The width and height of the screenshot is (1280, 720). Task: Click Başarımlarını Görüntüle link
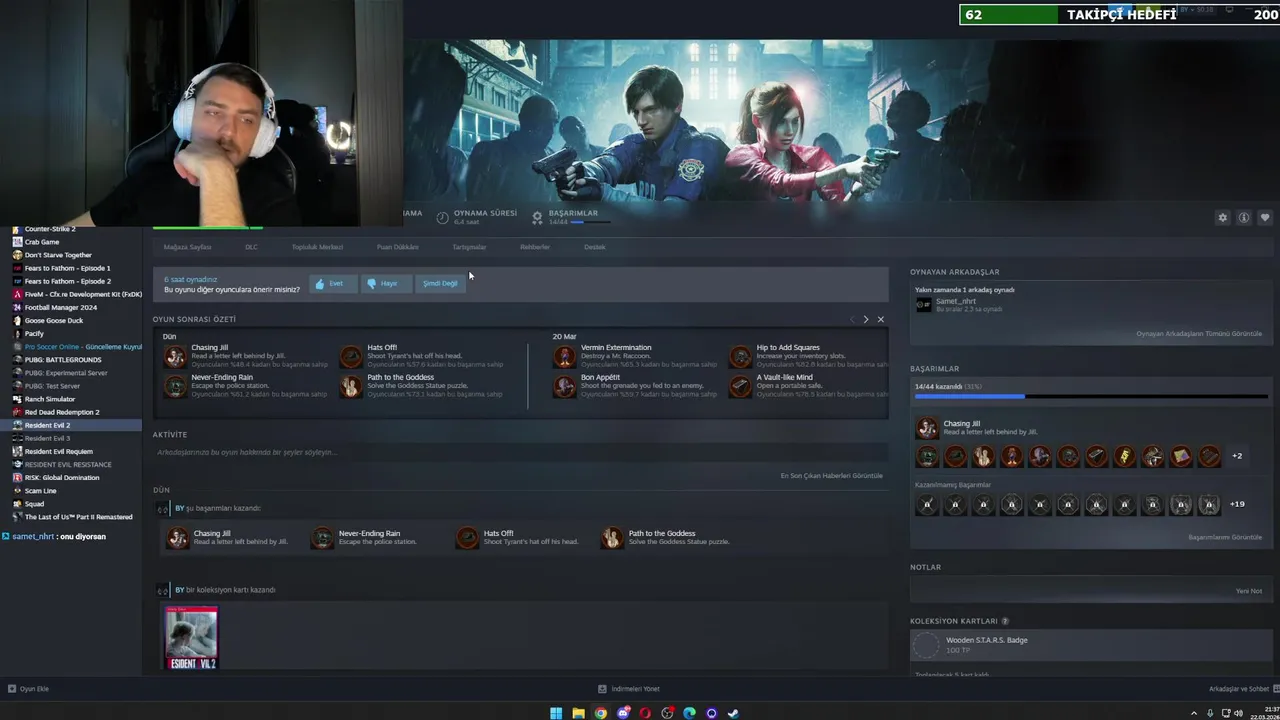click(1225, 537)
